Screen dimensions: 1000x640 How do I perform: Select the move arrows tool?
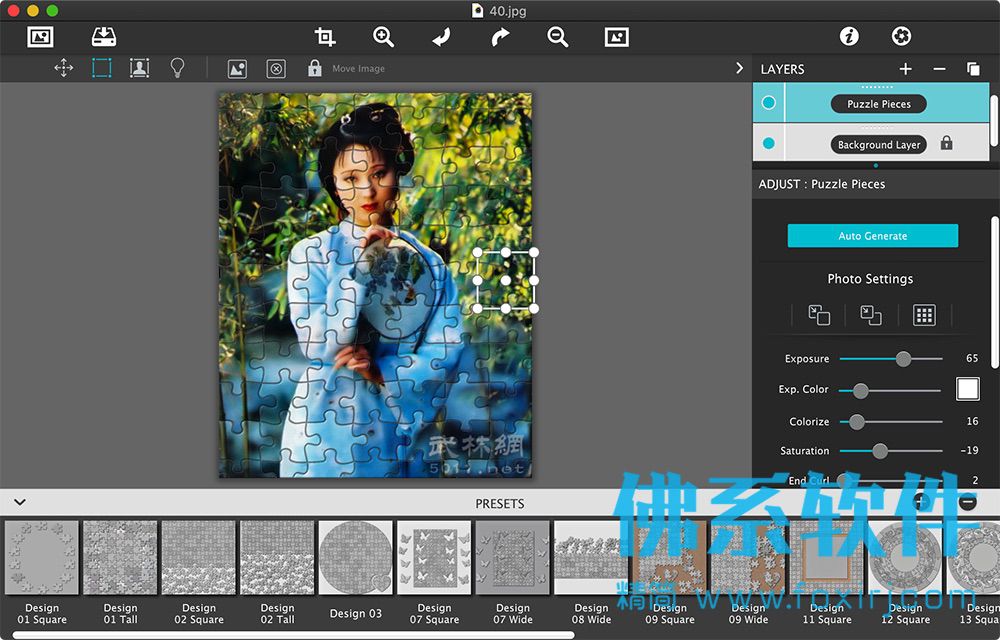(x=64, y=68)
